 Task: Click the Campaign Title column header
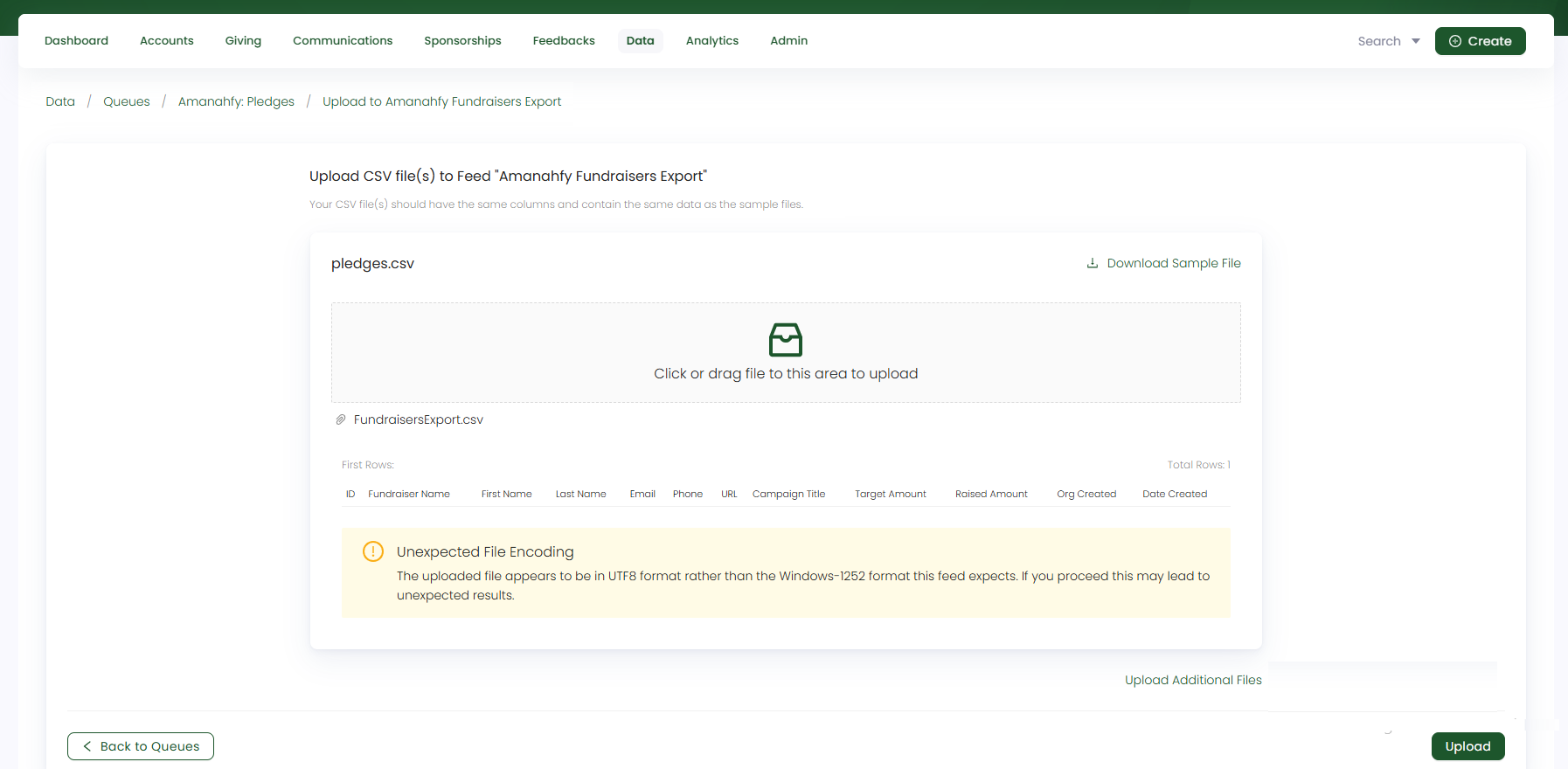[788, 494]
